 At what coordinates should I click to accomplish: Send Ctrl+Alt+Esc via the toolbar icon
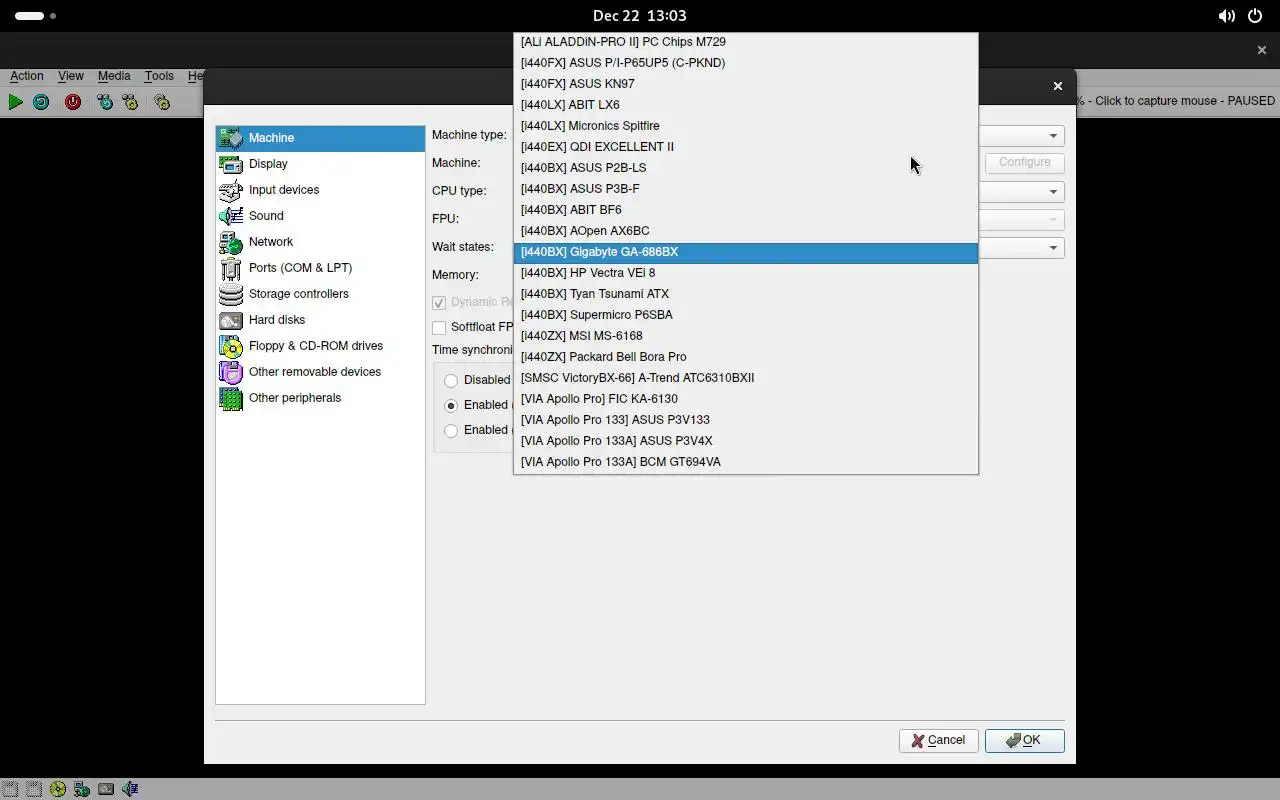pyautogui.click(x=130, y=102)
